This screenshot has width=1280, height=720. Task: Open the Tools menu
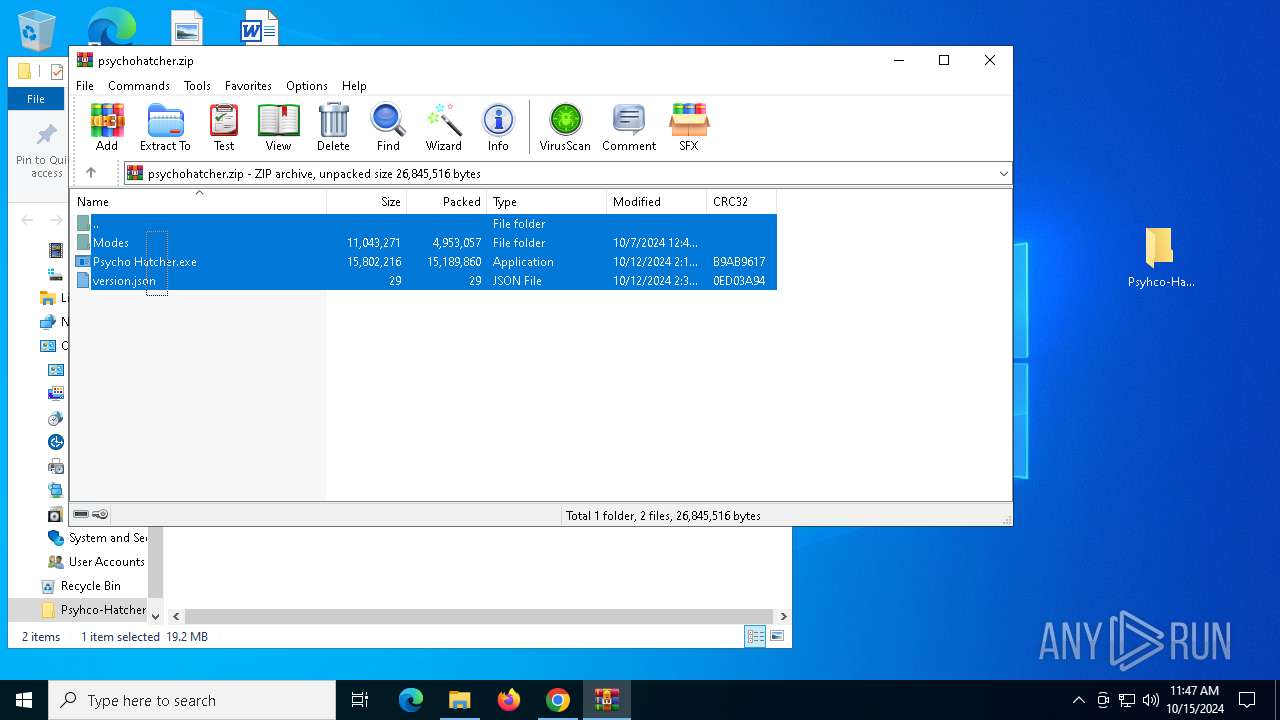pyautogui.click(x=197, y=86)
